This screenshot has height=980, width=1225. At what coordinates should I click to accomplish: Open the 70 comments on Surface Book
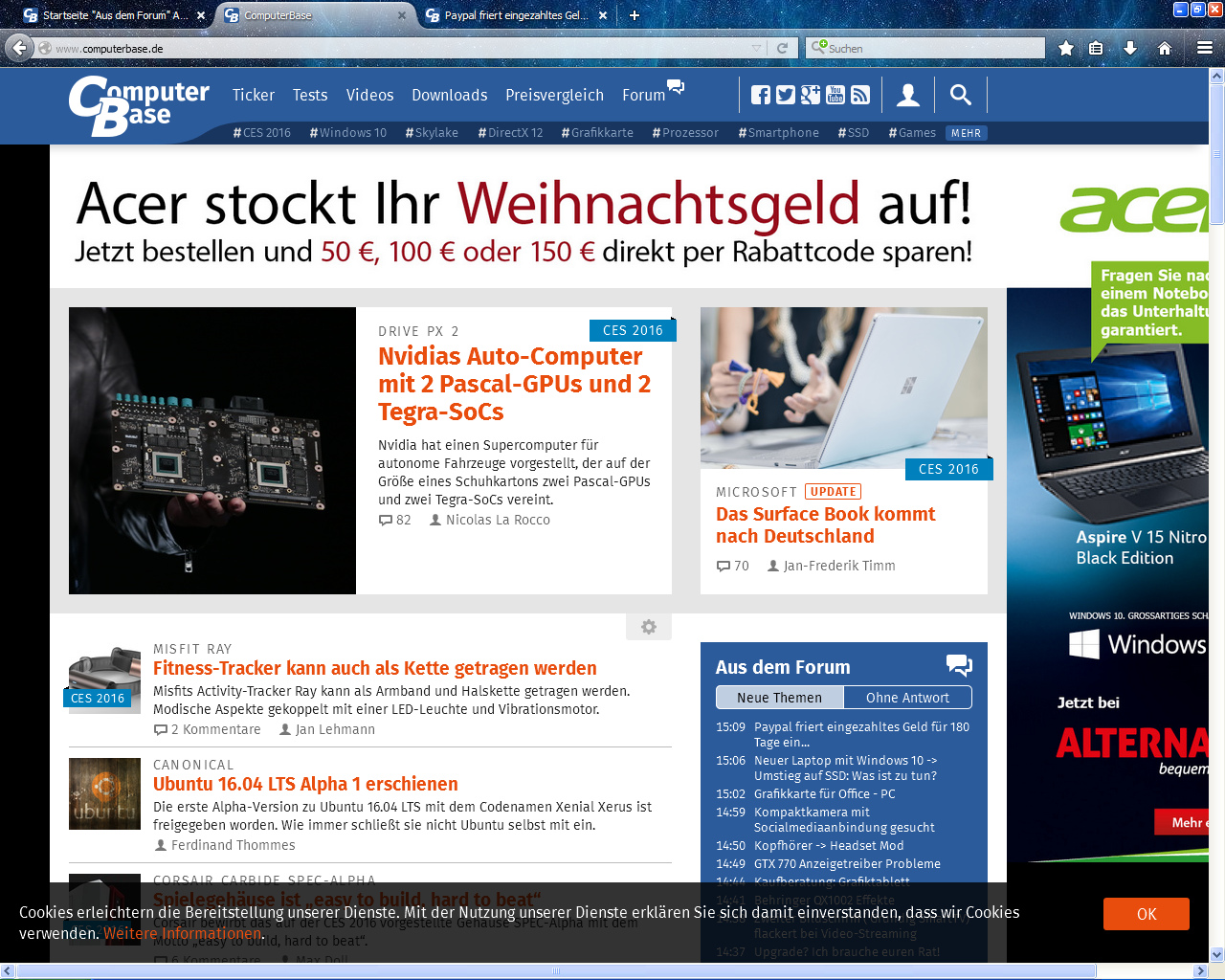(732, 566)
